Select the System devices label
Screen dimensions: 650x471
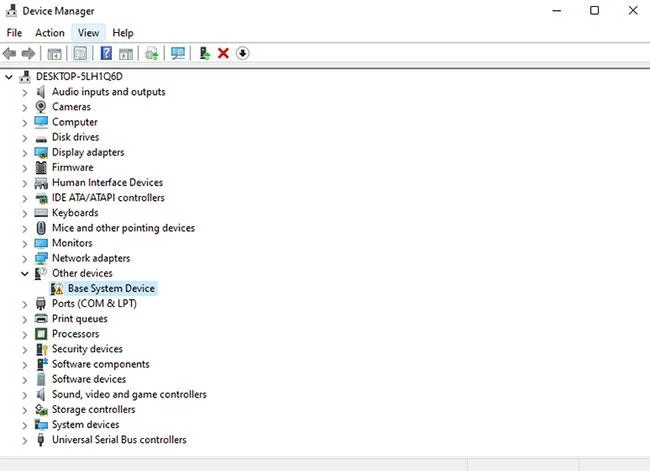pyautogui.click(x=85, y=425)
